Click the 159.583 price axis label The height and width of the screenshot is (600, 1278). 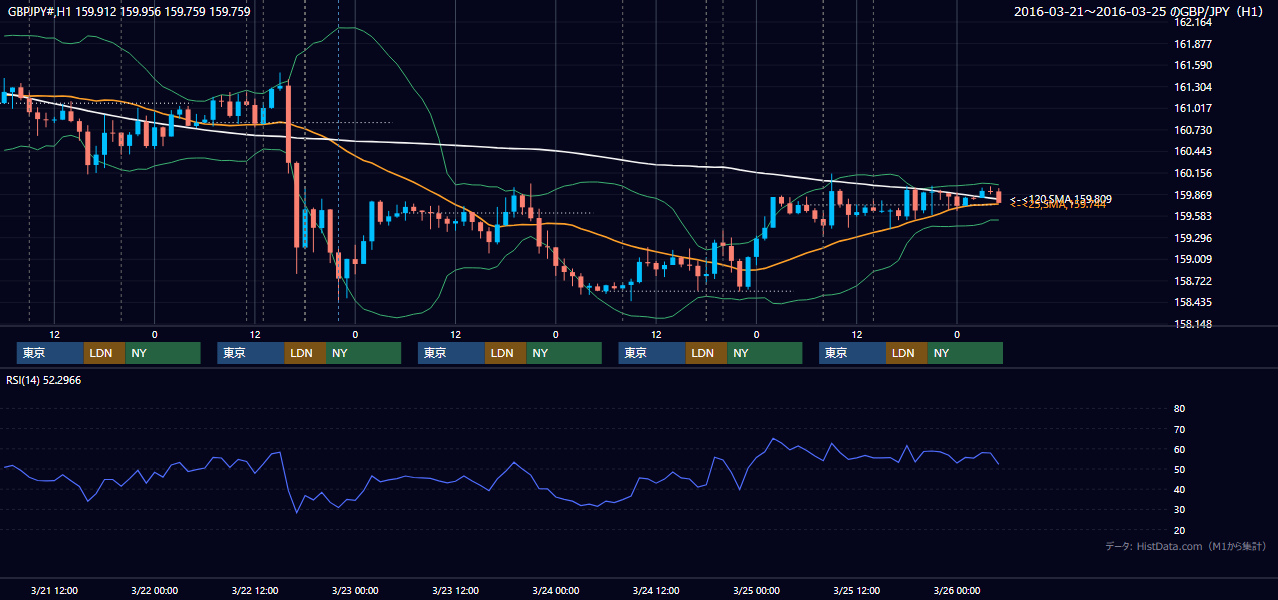(1193, 216)
